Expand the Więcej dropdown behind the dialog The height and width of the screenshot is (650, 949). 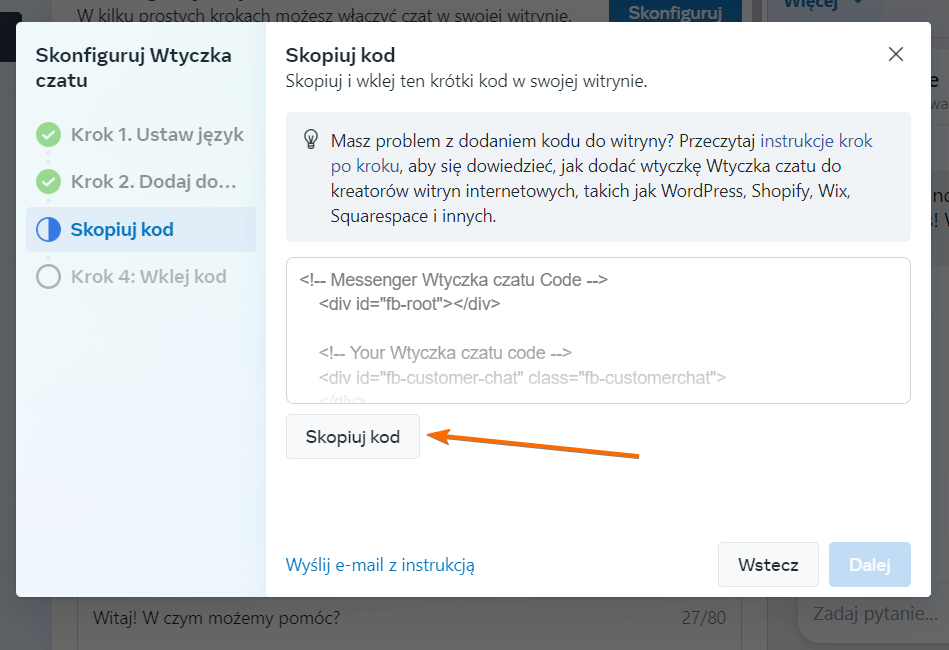coord(810,5)
